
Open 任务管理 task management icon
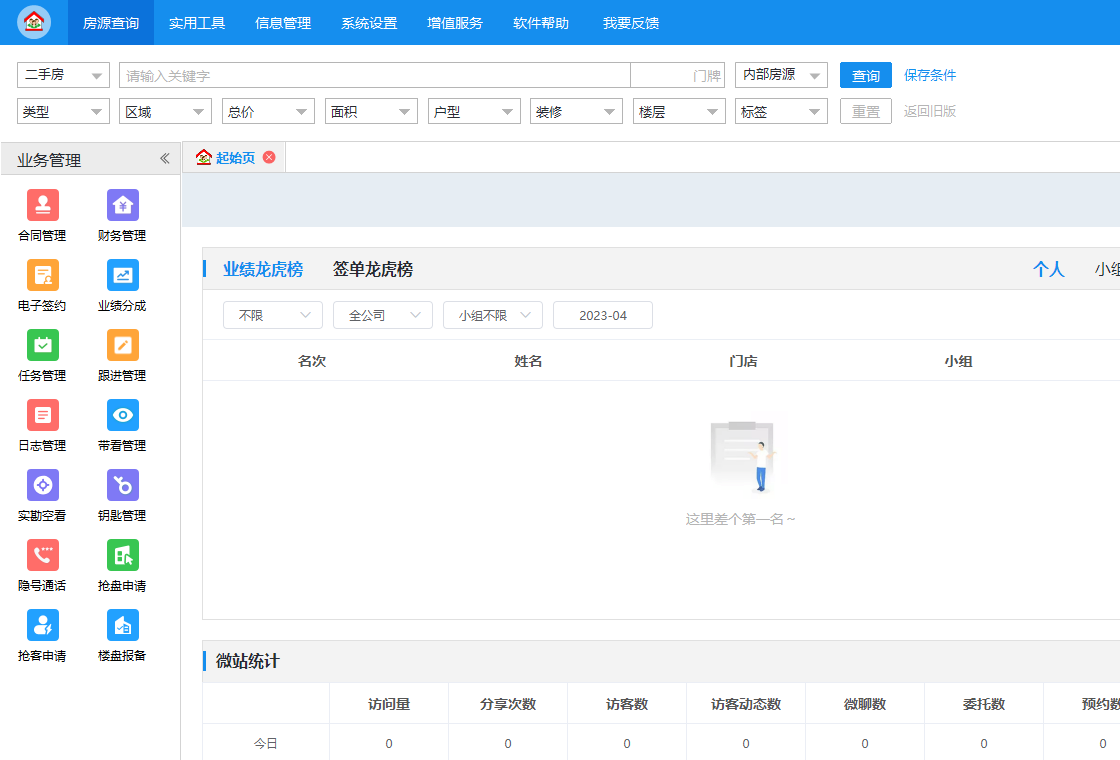[x=43, y=346]
